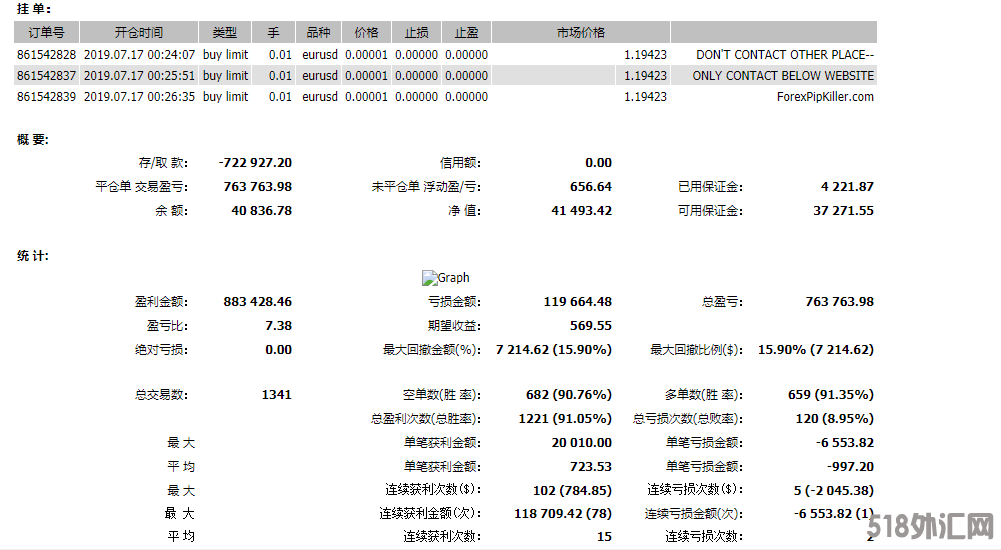This screenshot has width=1001, height=550.
Task: Click the 已用保证金 label
Action: [711, 187]
